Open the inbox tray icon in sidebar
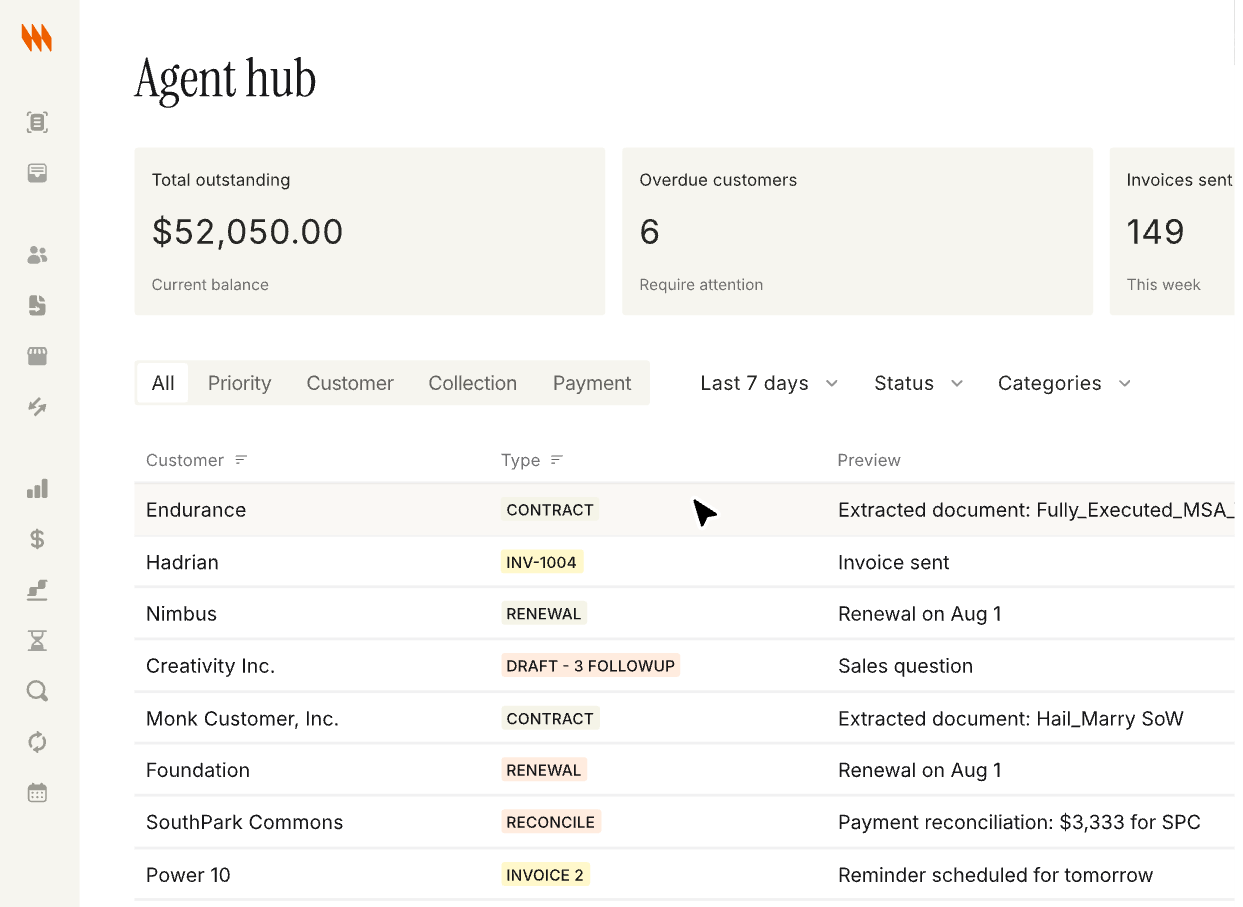 pos(37,173)
